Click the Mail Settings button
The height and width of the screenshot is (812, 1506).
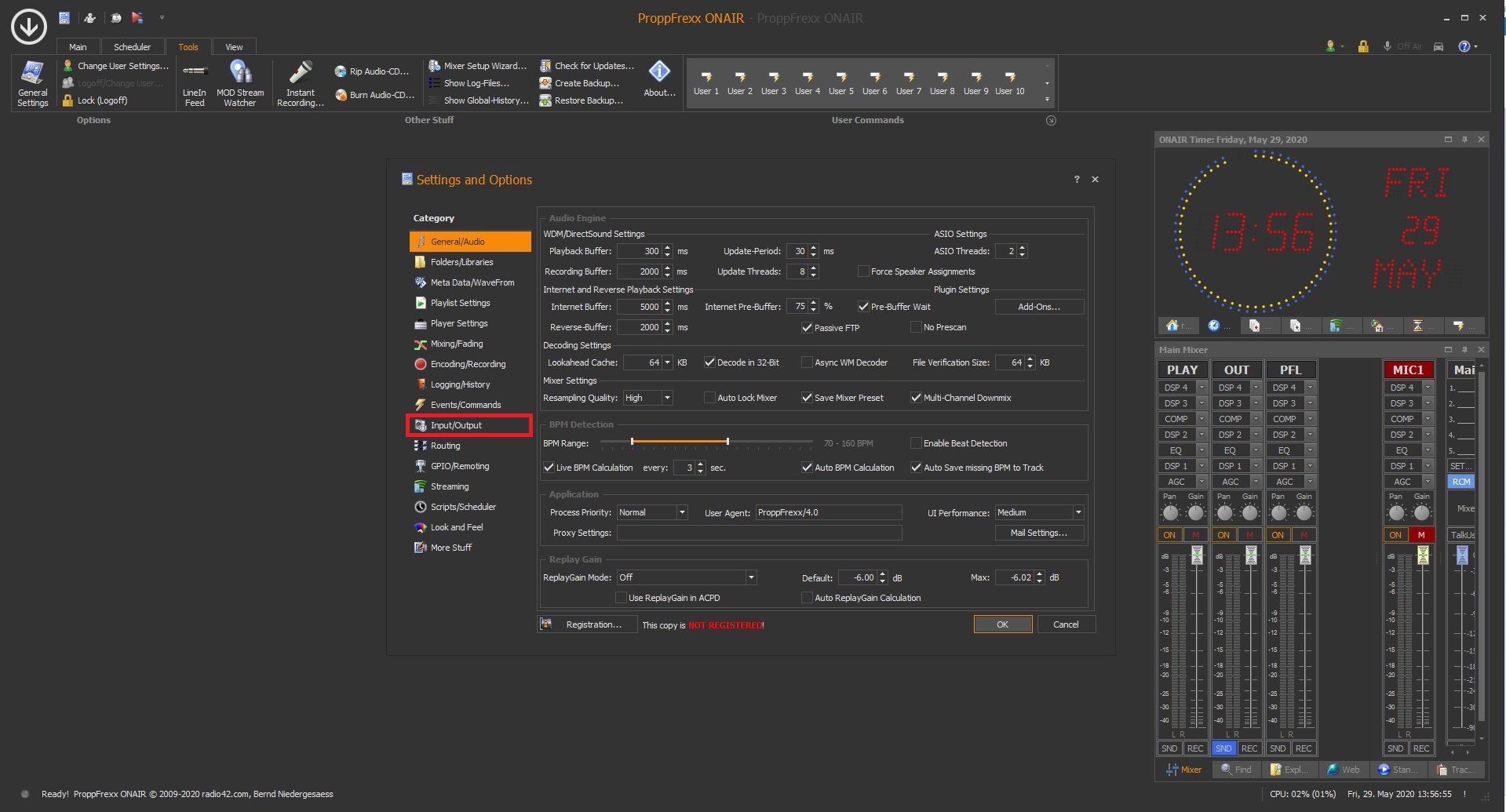(x=1038, y=533)
